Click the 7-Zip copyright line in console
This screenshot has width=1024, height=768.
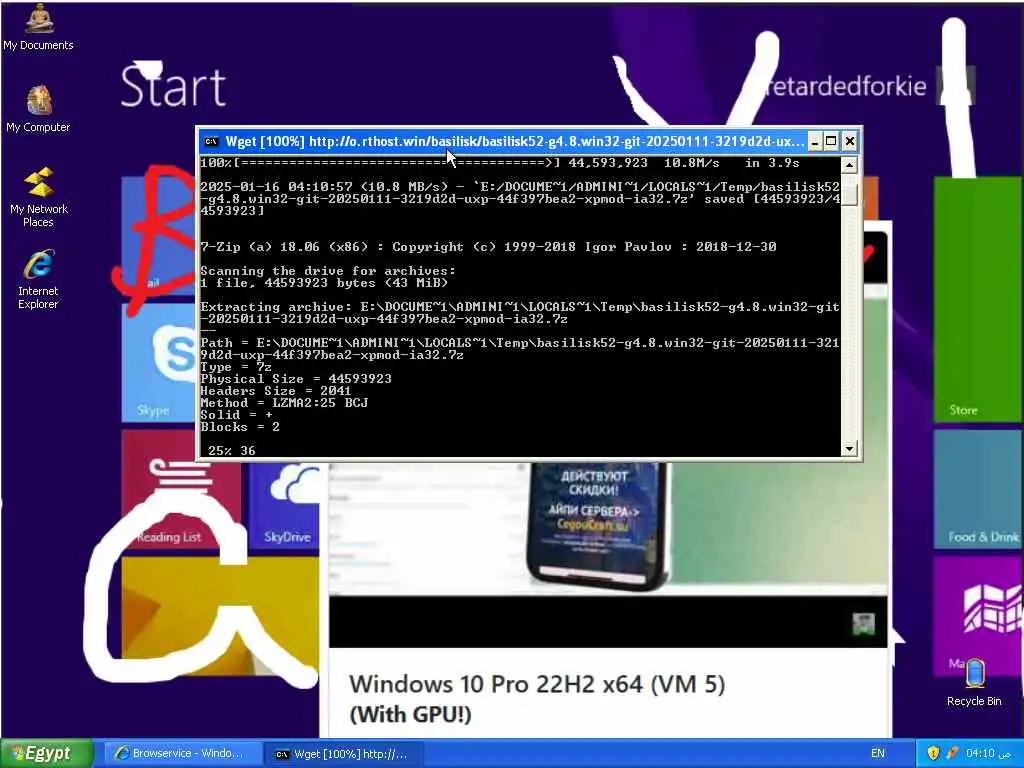488,247
